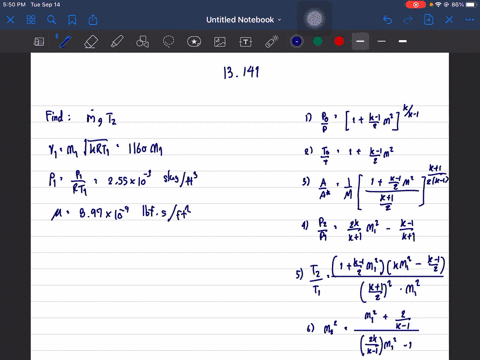480x360 pixels.
Task: Add a new page
Action: (x=428, y=20)
